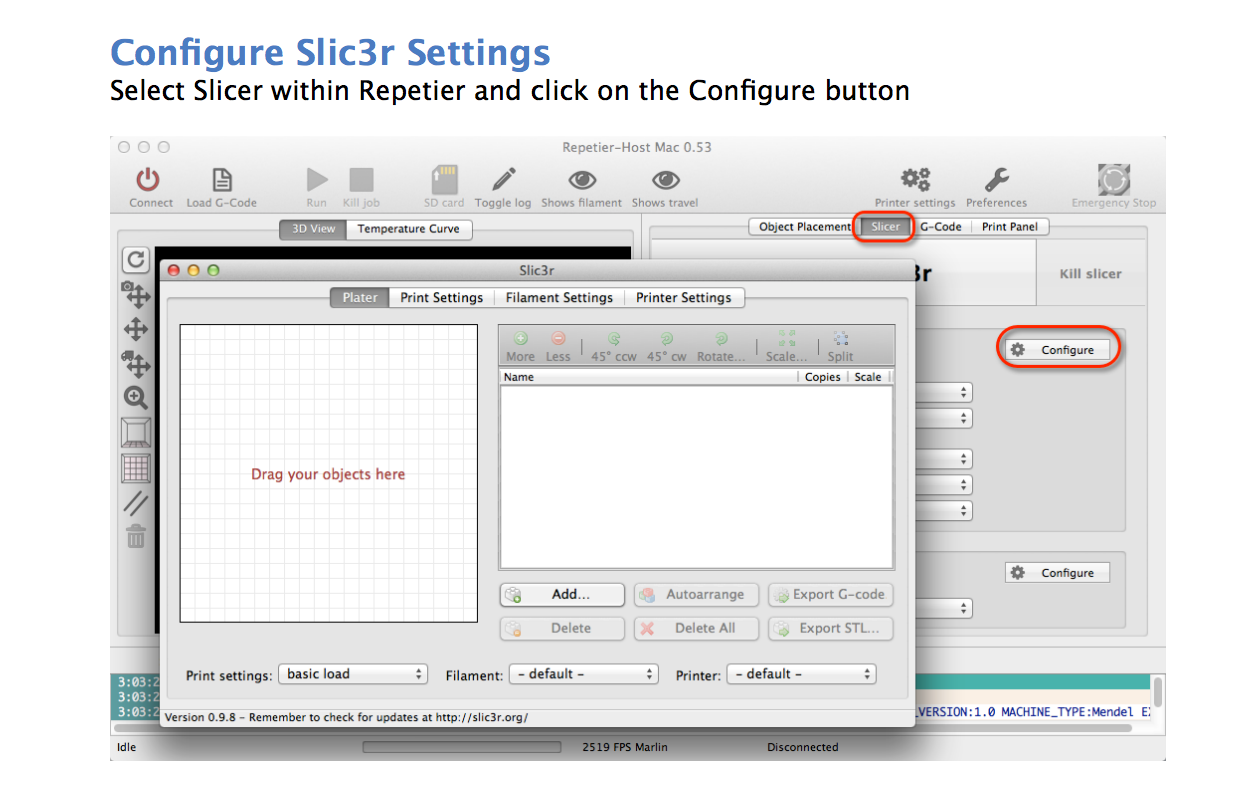Click the grid view icon in Repetier sidebar
The width and height of the screenshot is (1258, 802).
[x=136, y=467]
